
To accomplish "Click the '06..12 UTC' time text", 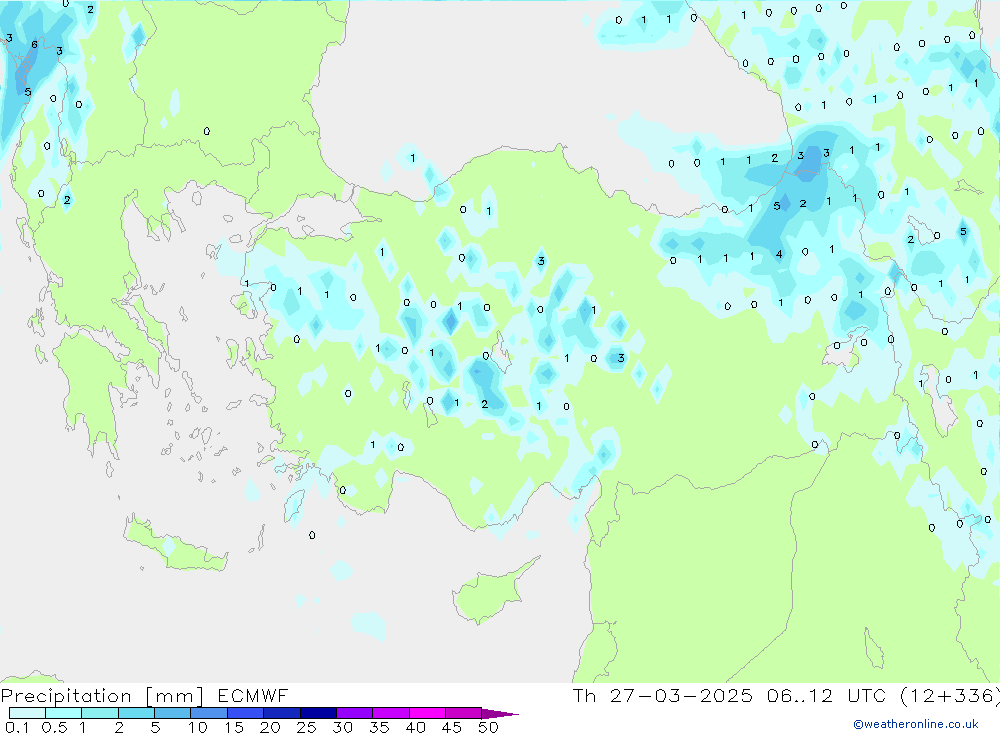I will (x=827, y=696).
